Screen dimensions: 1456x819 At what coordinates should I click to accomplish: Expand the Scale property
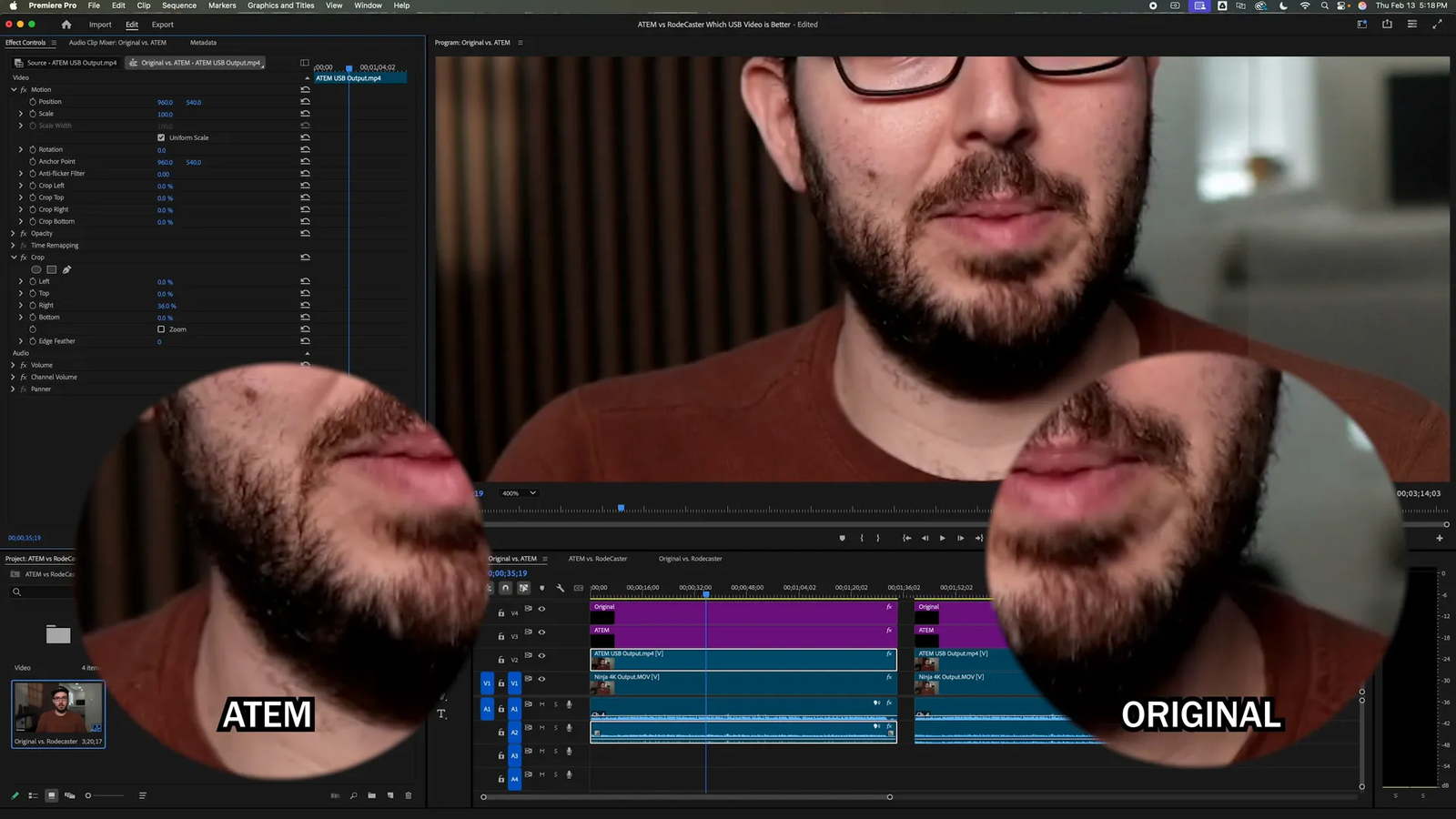pos(21,114)
